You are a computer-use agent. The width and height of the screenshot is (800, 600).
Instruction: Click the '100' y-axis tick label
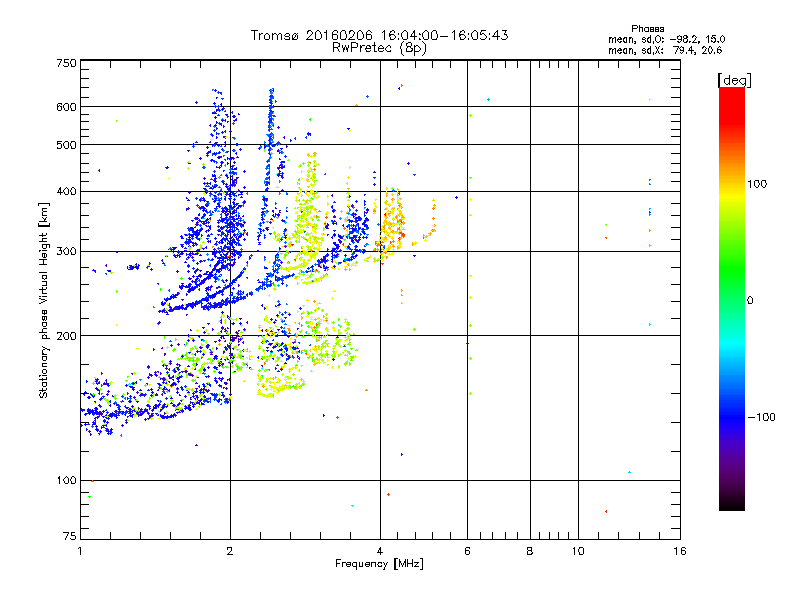66,480
